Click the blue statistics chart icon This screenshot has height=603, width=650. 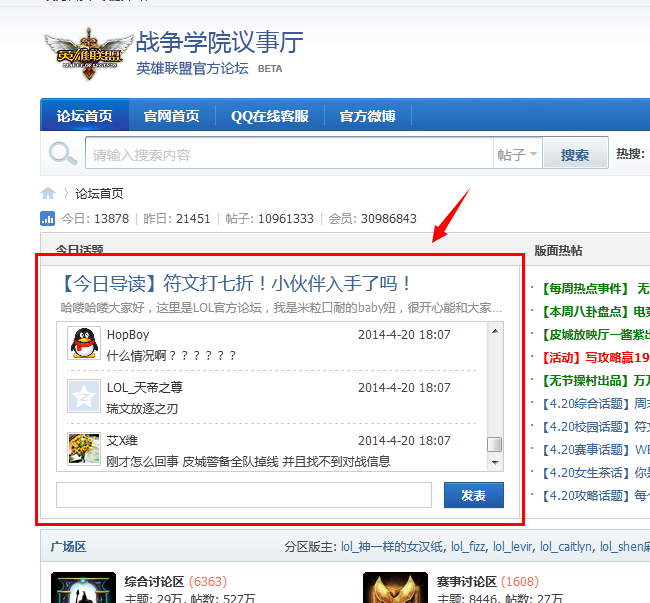pyautogui.click(x=47, y=218)
